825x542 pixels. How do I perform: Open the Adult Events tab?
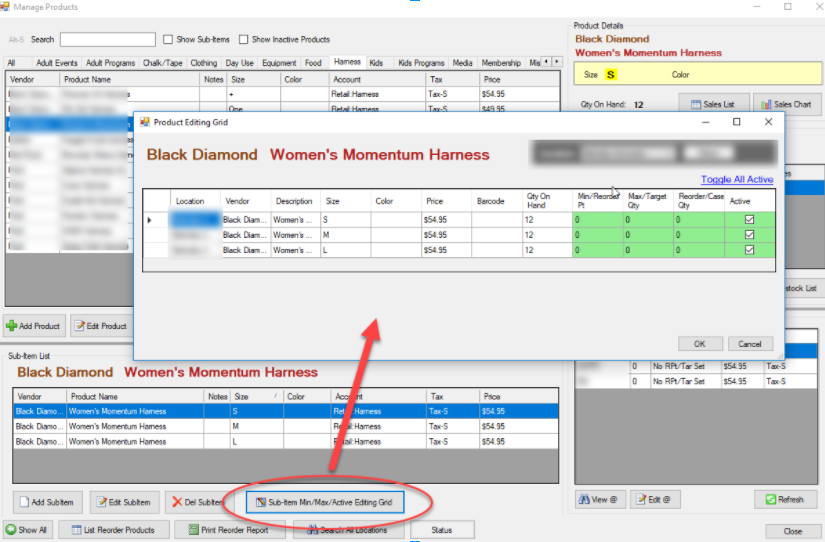pos(57,63)
